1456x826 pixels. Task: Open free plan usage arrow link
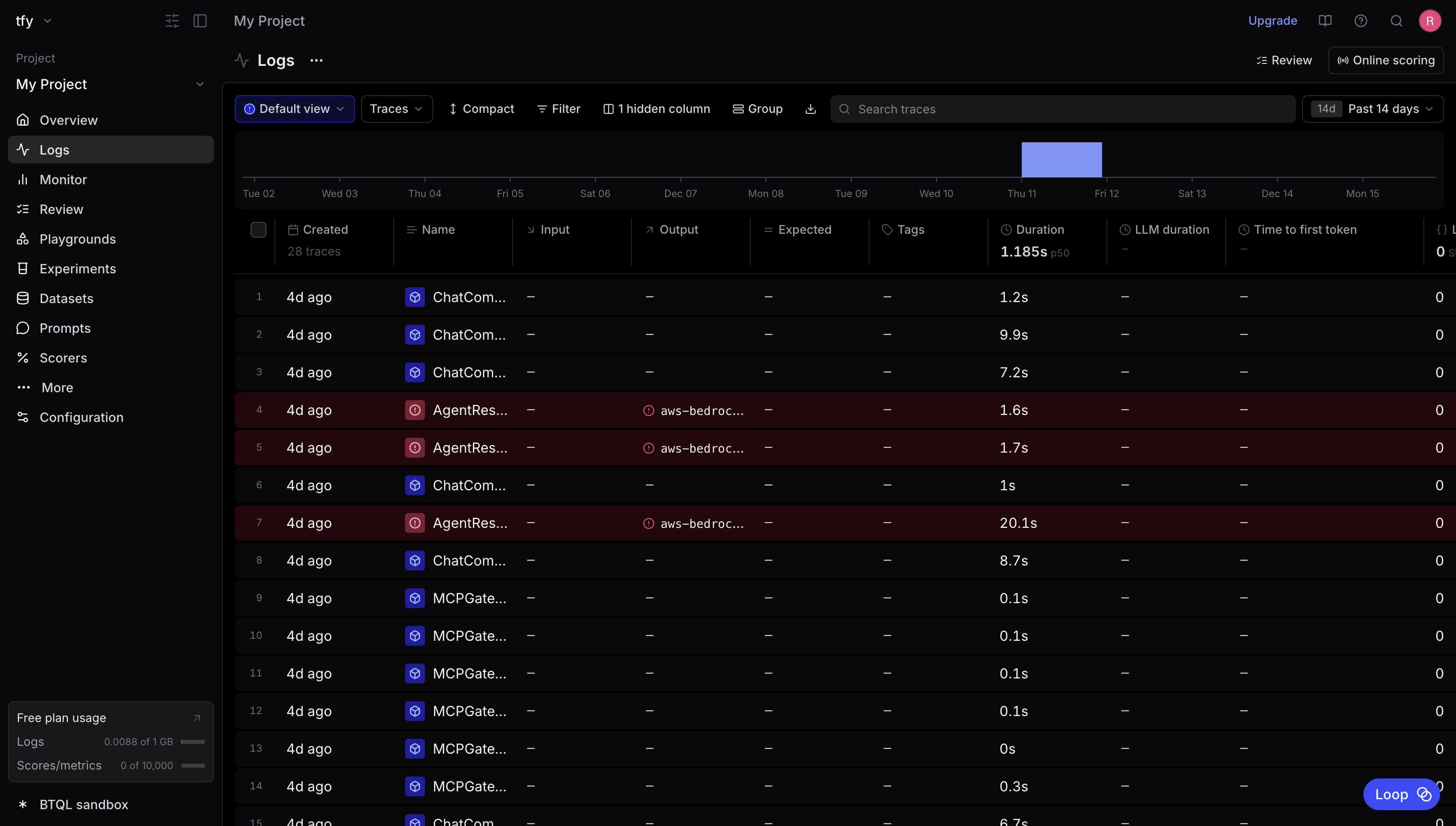tap(197, 718)
